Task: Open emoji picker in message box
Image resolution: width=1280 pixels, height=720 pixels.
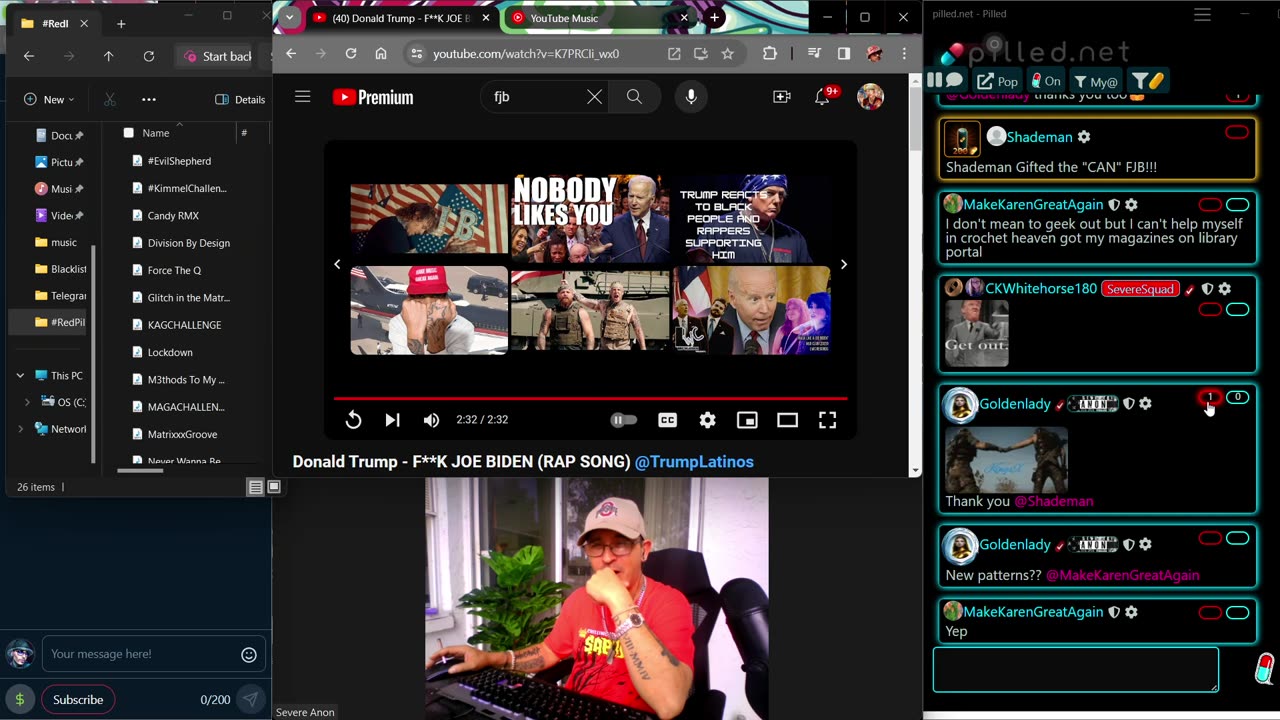Action: pyautogui.click(x=248, y=655)
